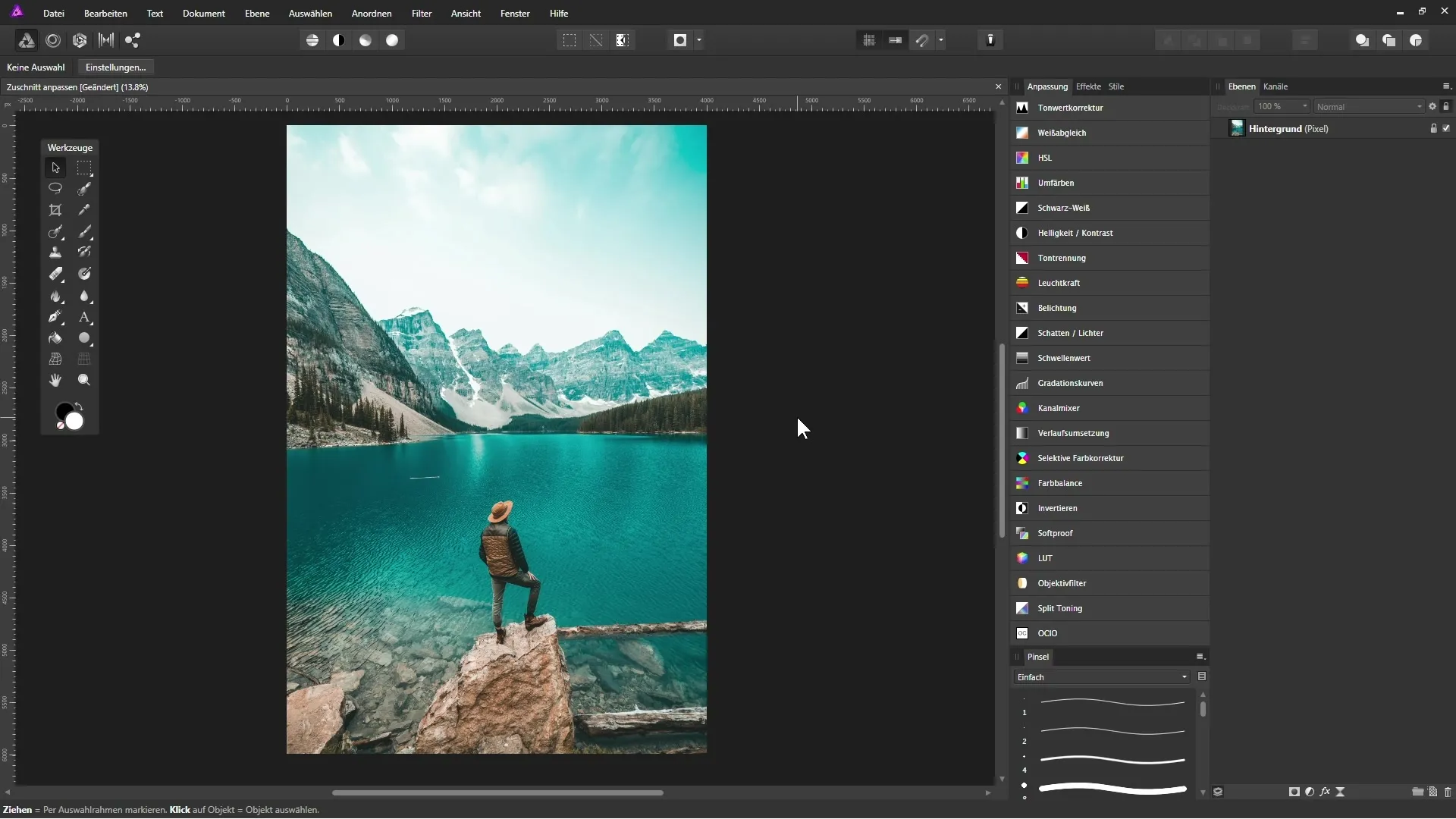Image resolution: width=1456 pixels, height=819 pixels.
Task: Select the Zoom magnifier tool
Action: 84,380
